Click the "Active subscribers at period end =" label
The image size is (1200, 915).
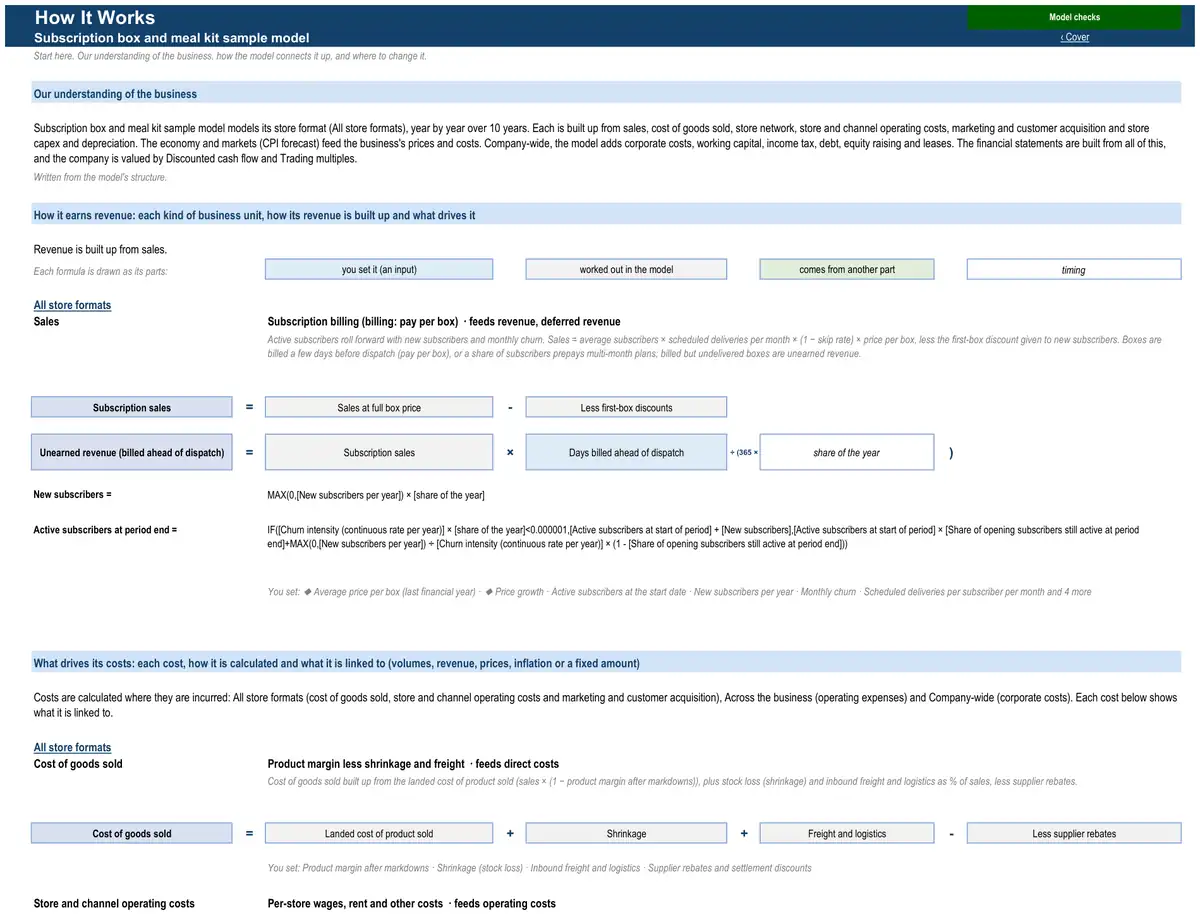105,529
